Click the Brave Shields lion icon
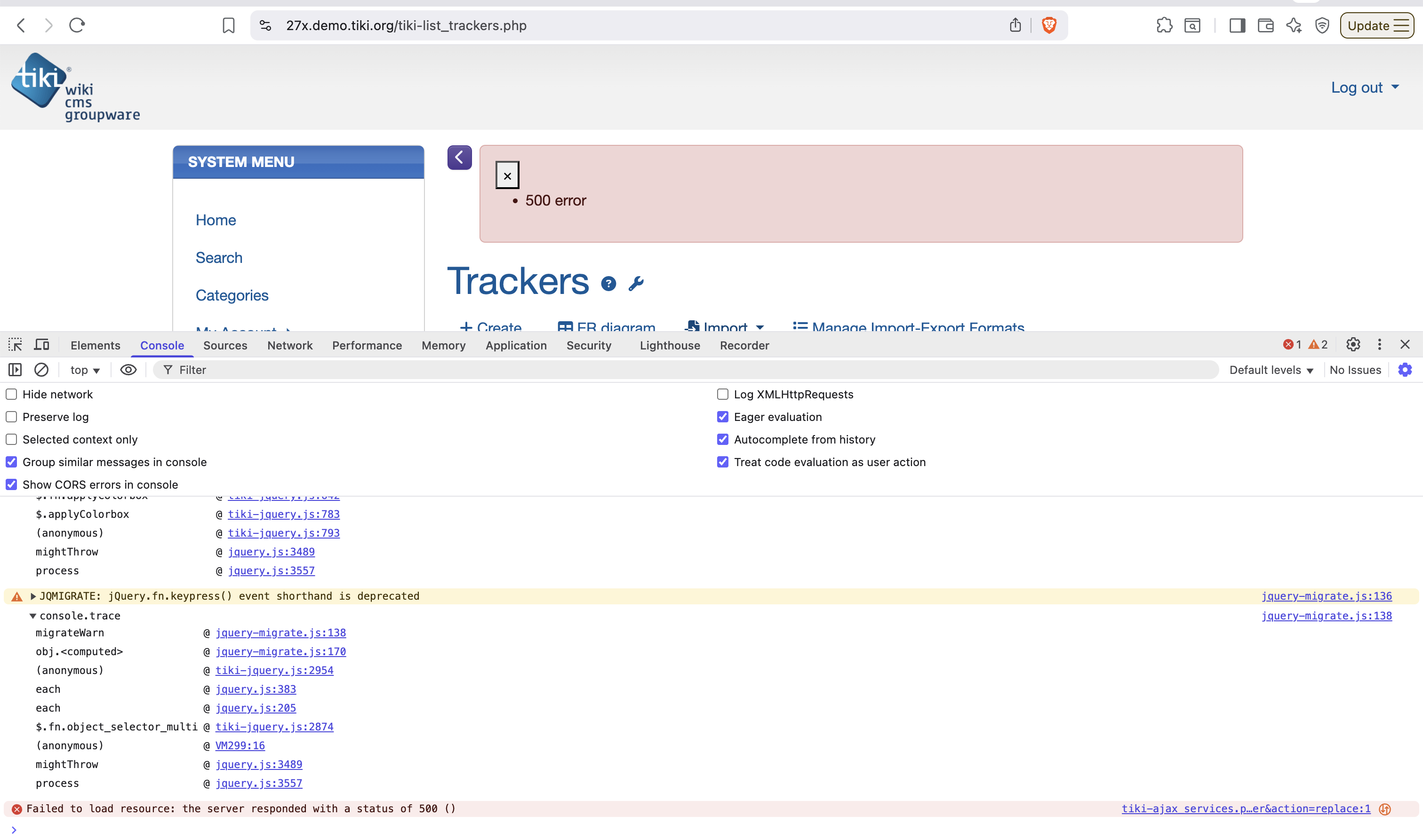1423x840 pixels. [x=1049, y=25]
